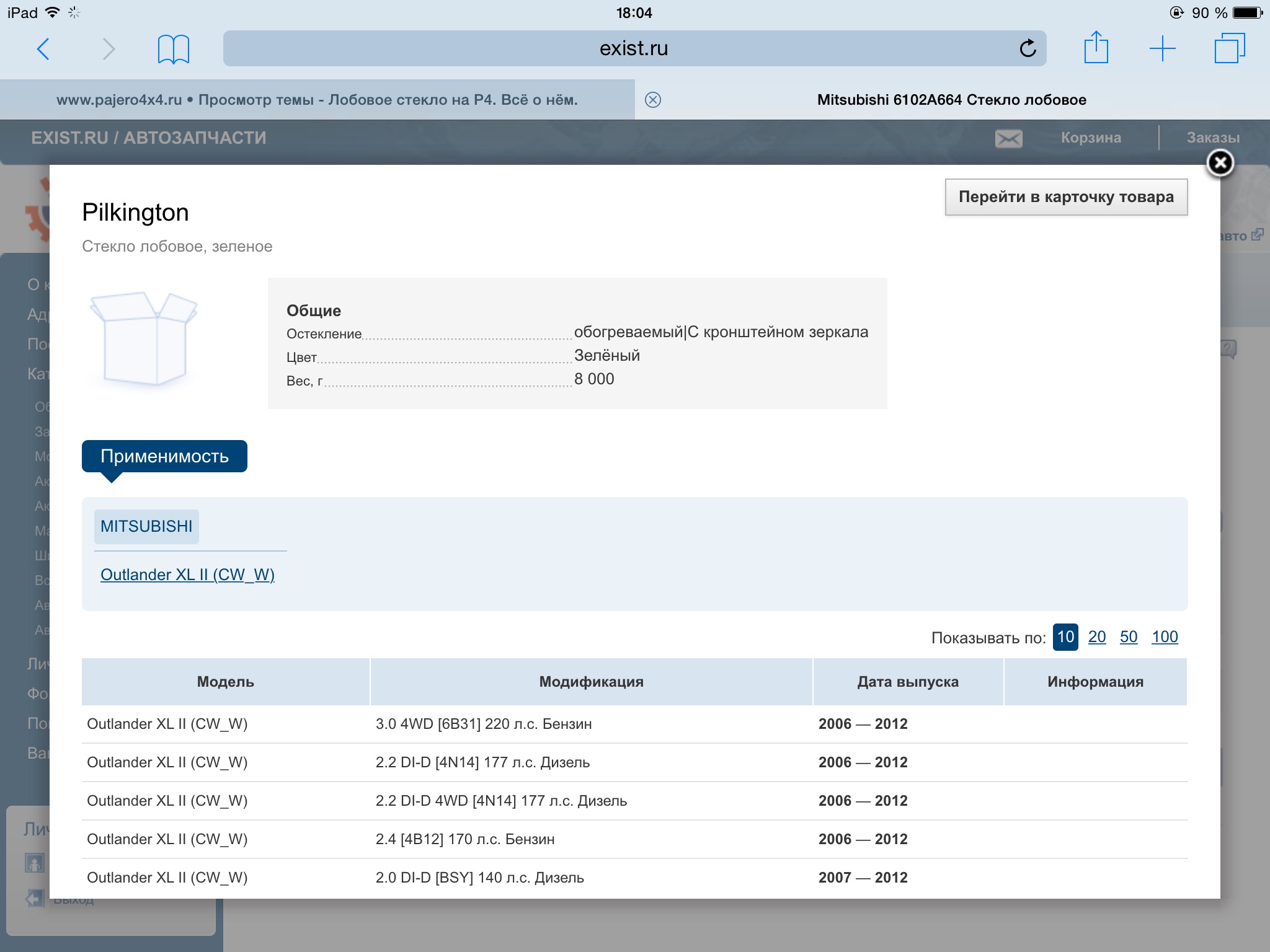Add a new tab with the plus icon
Screen dimensions: 1270x952
pos(1162,48)
